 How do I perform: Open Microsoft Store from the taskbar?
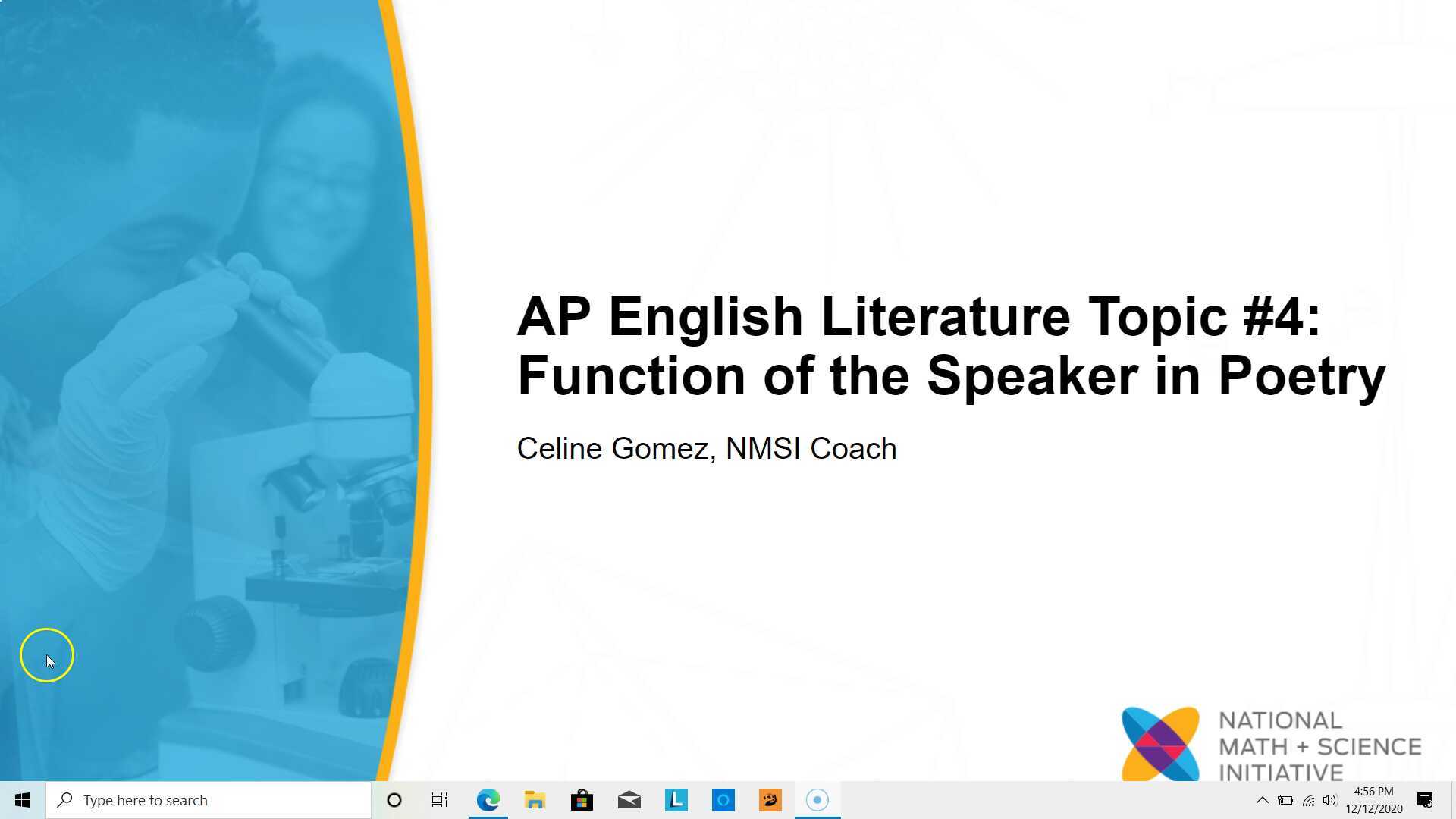tap(582, 800)
